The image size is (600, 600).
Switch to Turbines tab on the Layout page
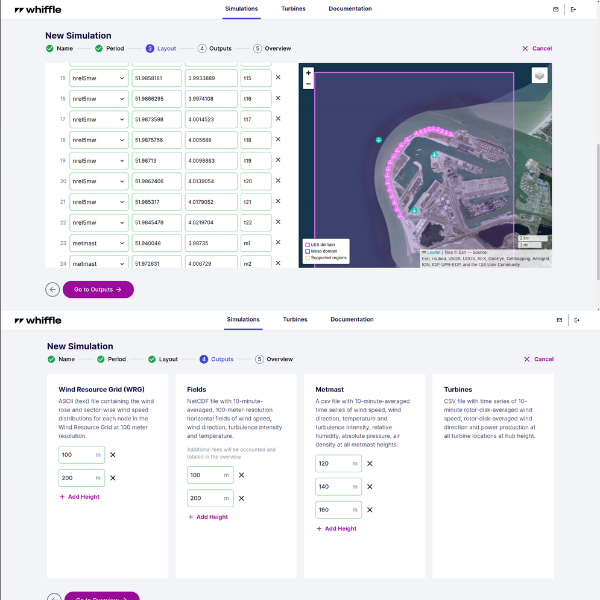(x=293, y=9)
